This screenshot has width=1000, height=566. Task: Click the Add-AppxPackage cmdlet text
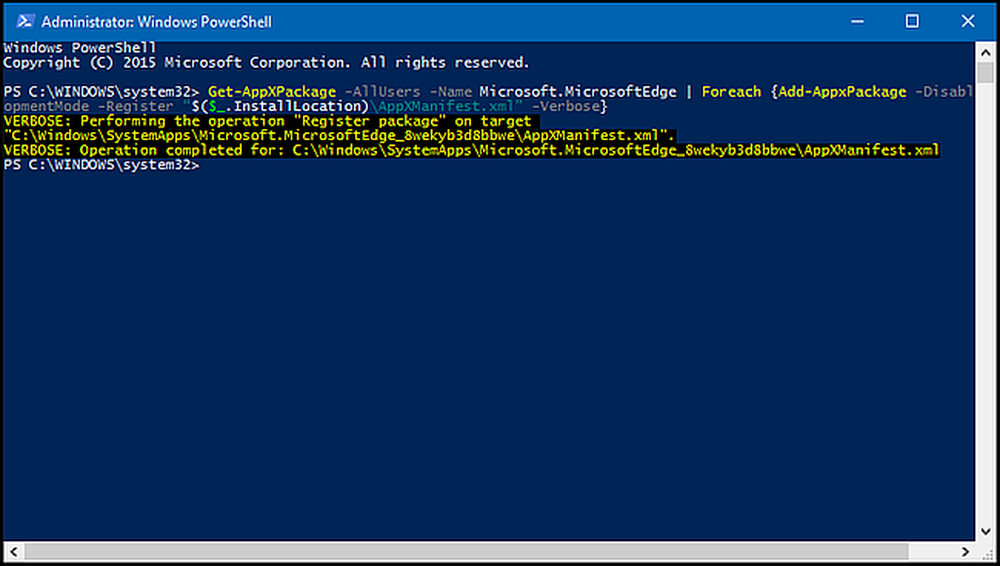coord(842,92)
